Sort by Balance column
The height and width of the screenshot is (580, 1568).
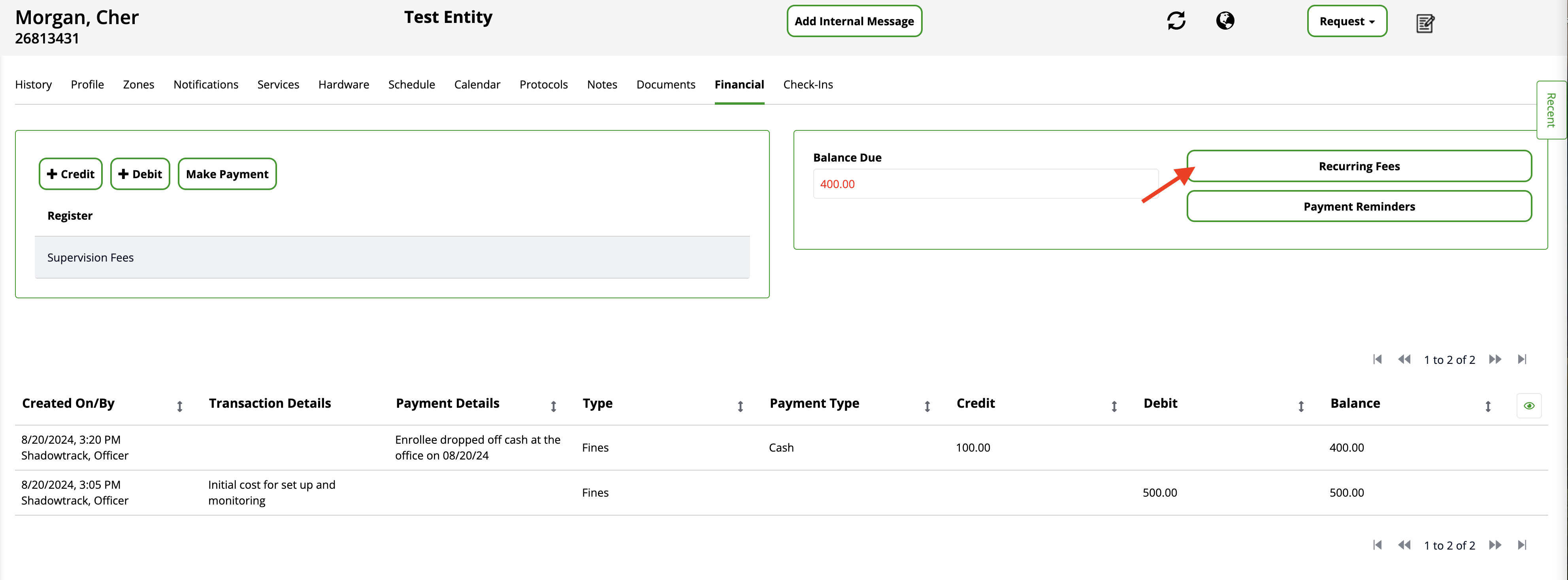(x=1488, y=406)
